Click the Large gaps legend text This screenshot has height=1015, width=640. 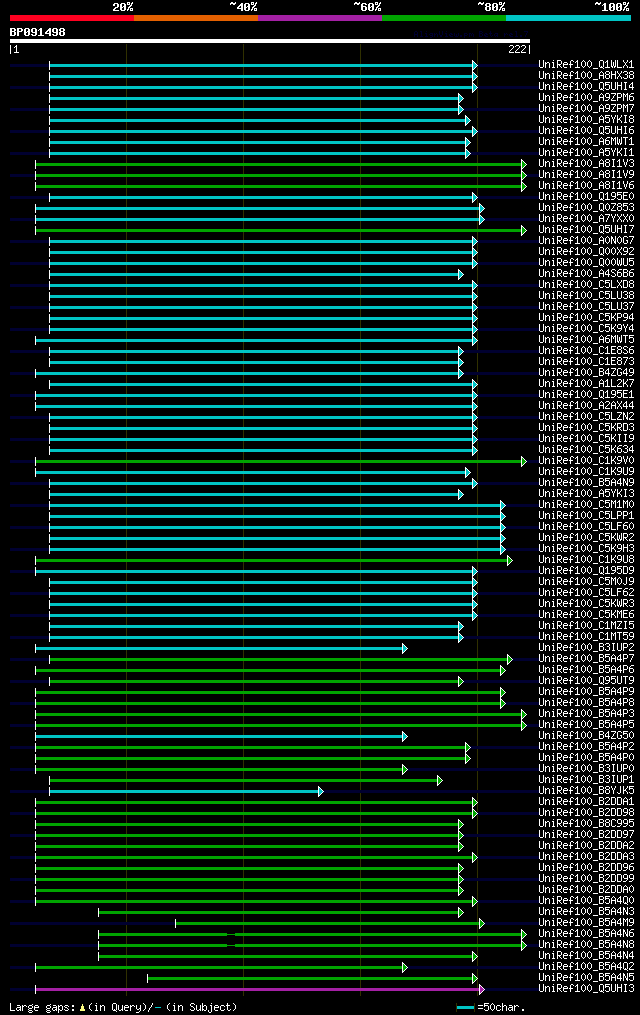(123, 1007)
